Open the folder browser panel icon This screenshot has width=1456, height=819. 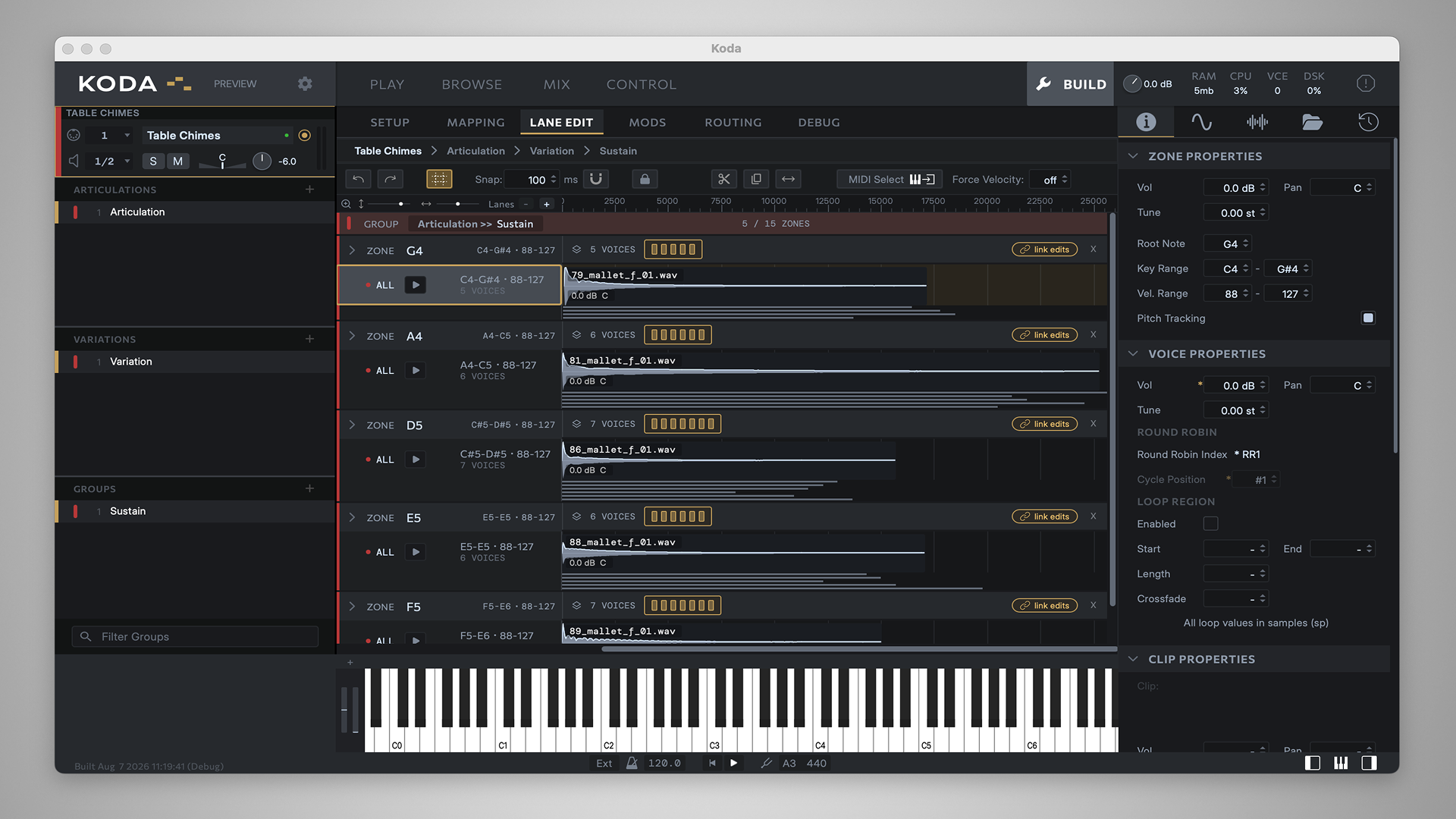click(1313, 121)
